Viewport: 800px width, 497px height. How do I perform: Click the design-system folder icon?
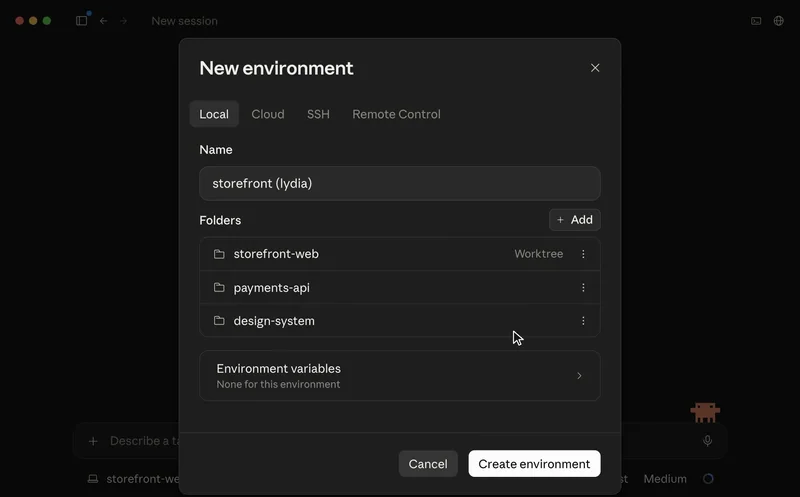click(219, 321)
